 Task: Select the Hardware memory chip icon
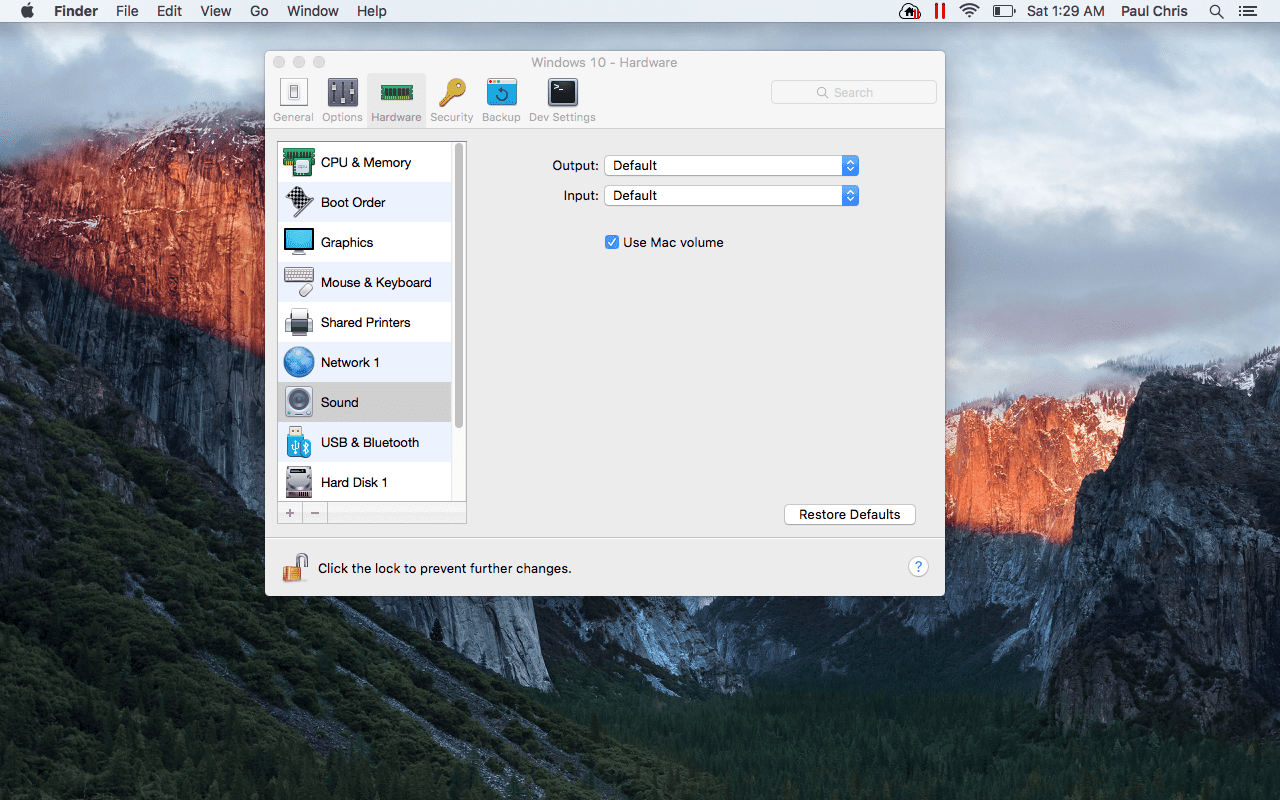[396, 92]
